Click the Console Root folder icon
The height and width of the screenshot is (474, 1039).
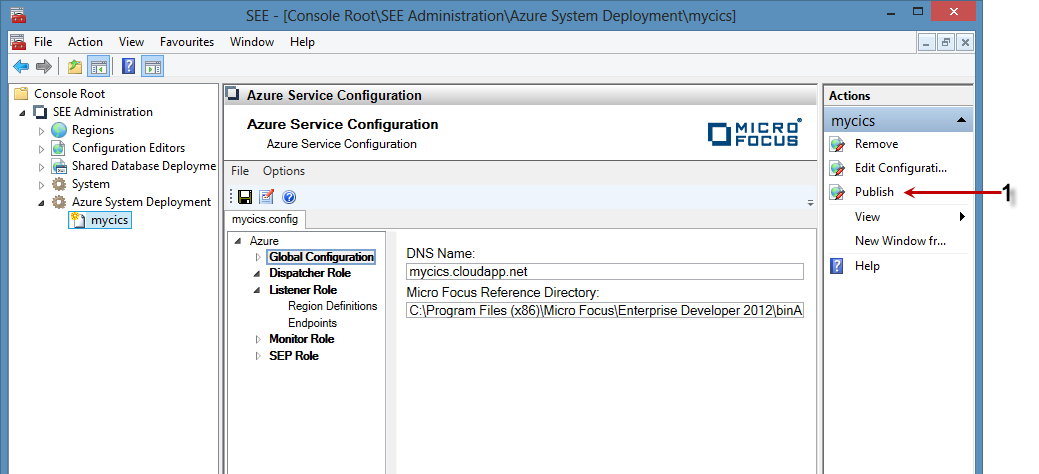pyautogui.click(x=22, y=93)
